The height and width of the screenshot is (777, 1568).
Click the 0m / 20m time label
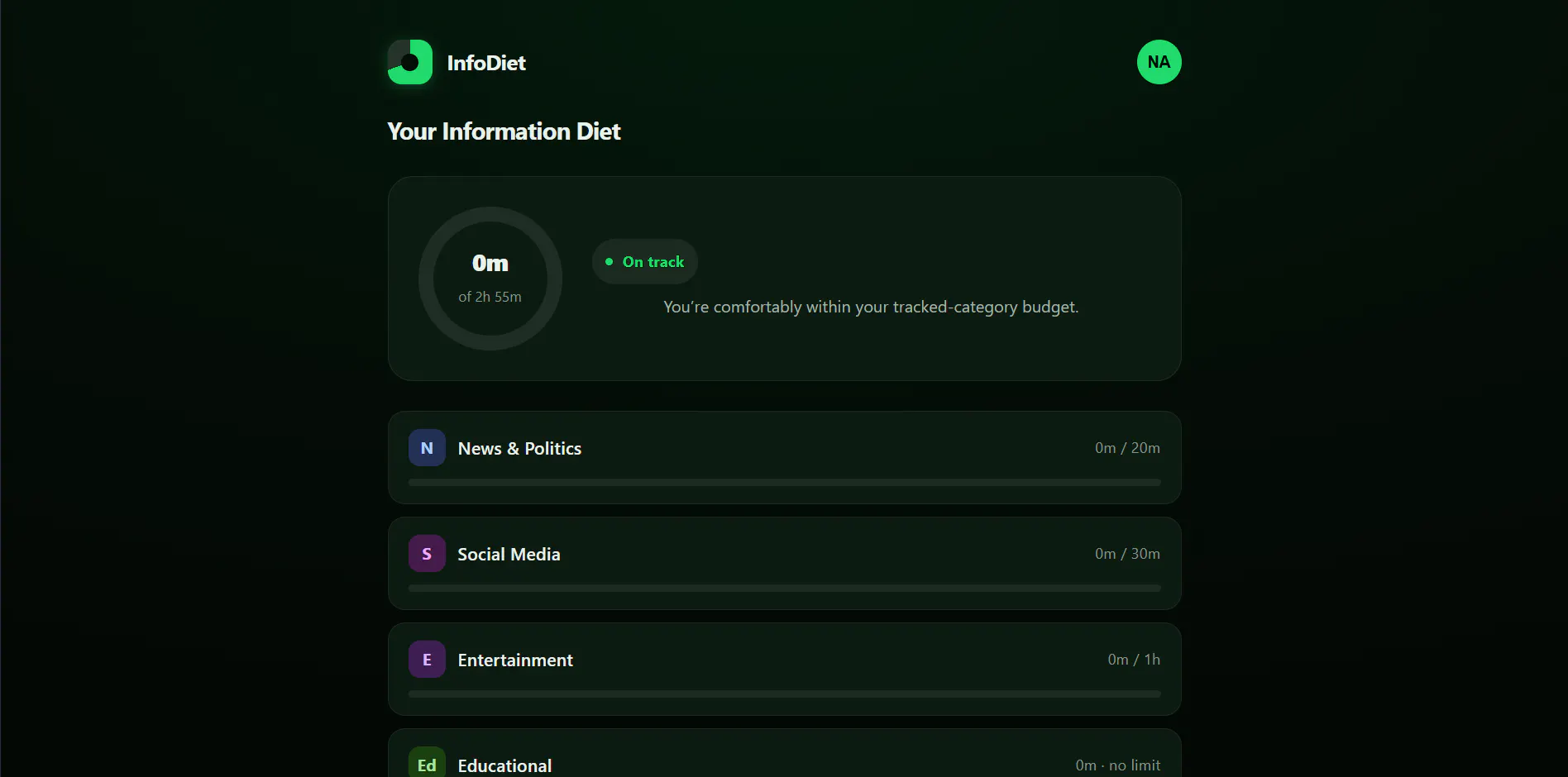tap(1127, 448)
